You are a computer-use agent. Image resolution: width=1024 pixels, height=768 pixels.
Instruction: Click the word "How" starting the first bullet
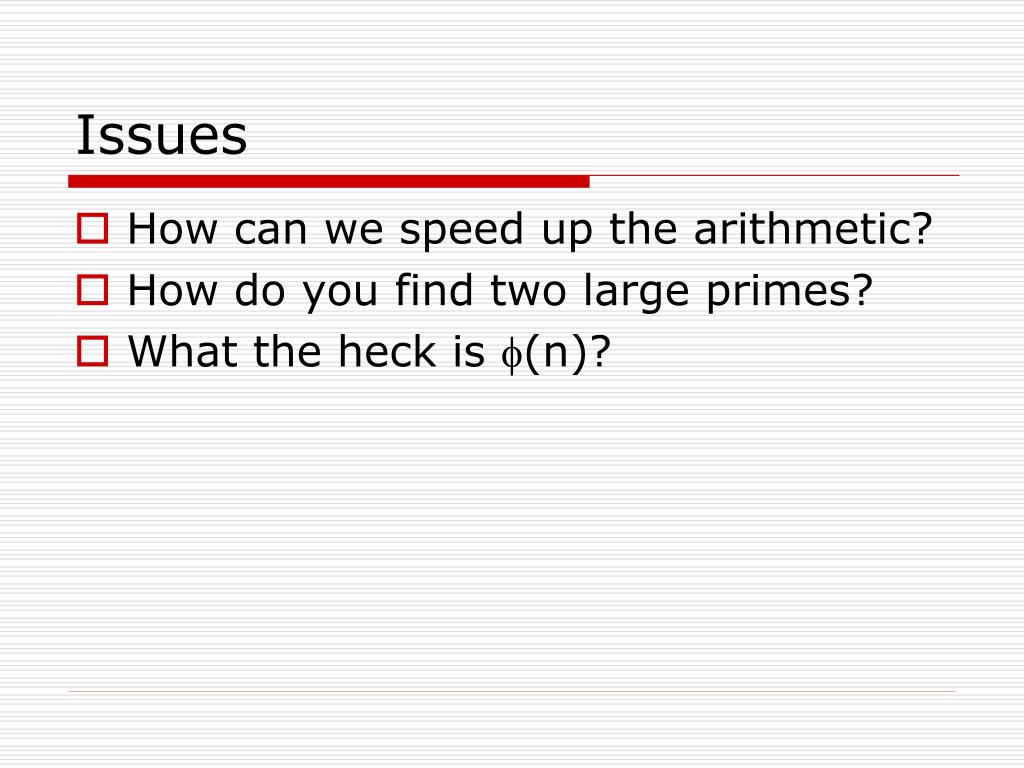point(172,229)
